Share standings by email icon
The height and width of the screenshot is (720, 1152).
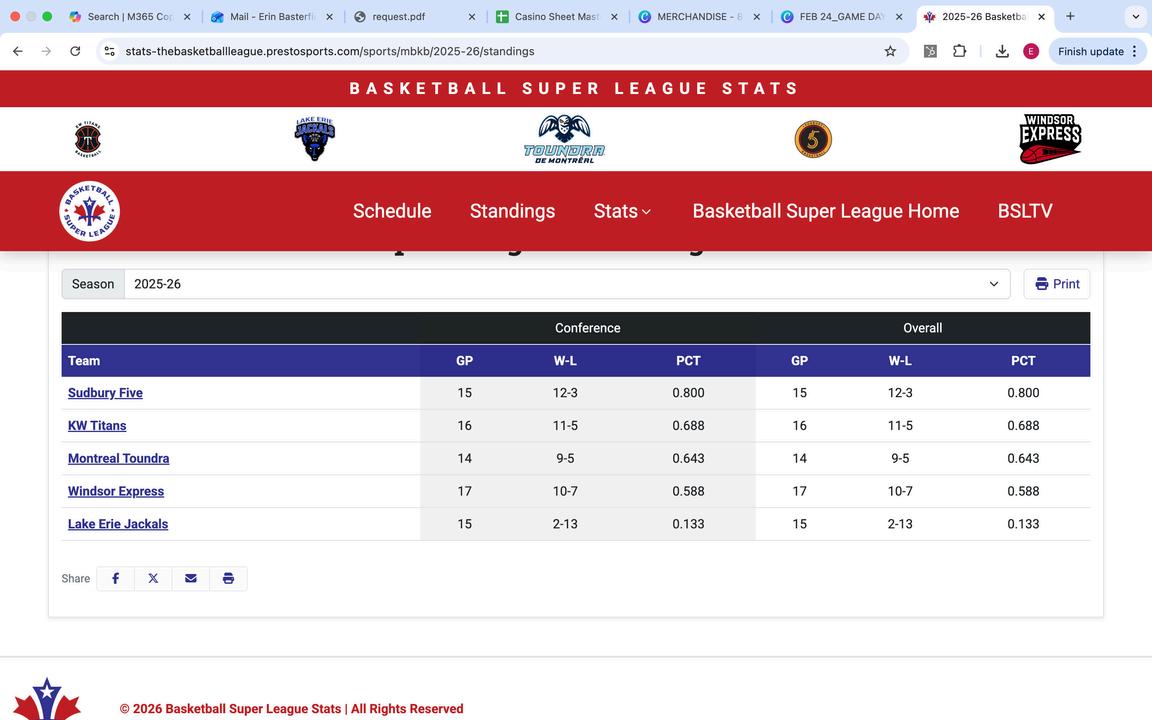tap(191, 578)
